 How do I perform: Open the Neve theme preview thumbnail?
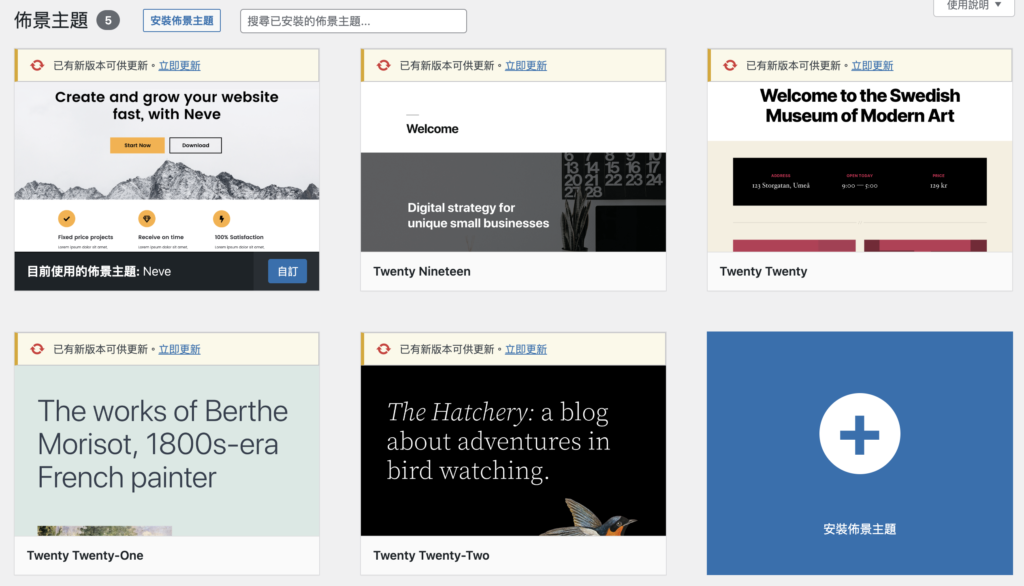click(x=167, y=167)
